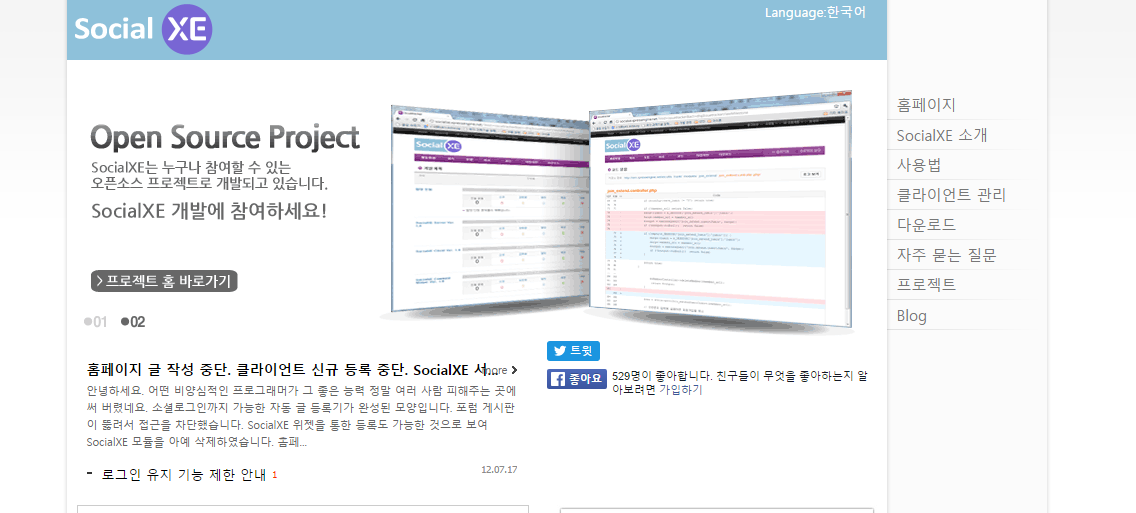The width and height of the screenshot is (1136, 513).
Task: Open the Blog menu link
Action: coord(912,316)
